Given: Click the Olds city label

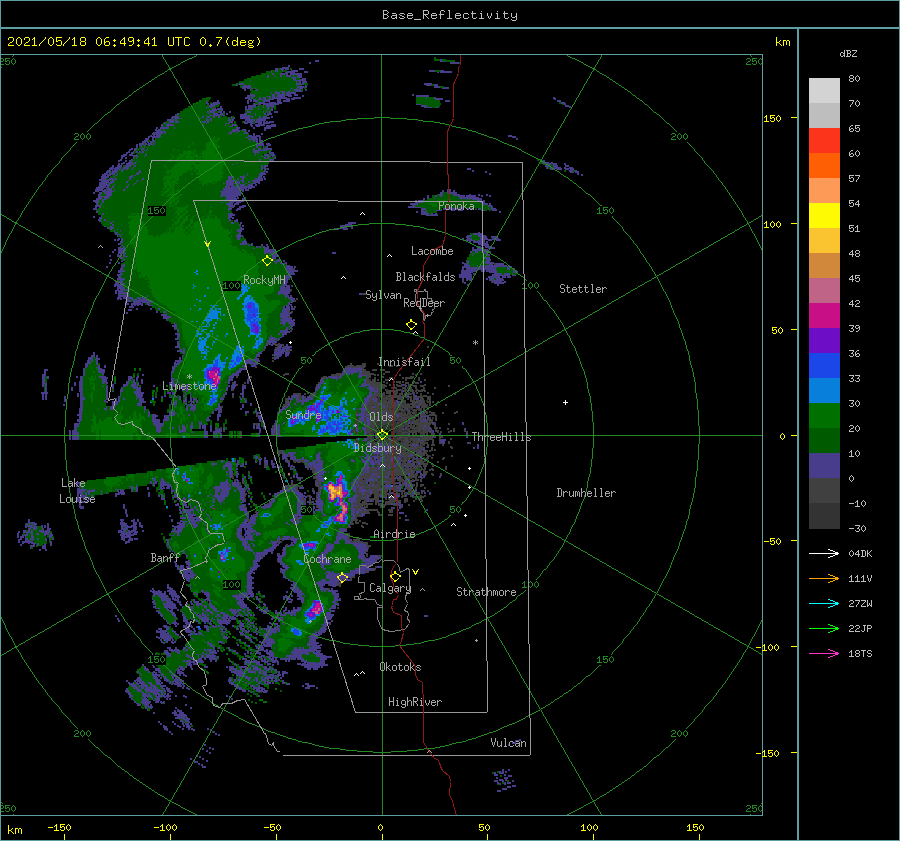Looking at the screenshot, I should [381, 417].
